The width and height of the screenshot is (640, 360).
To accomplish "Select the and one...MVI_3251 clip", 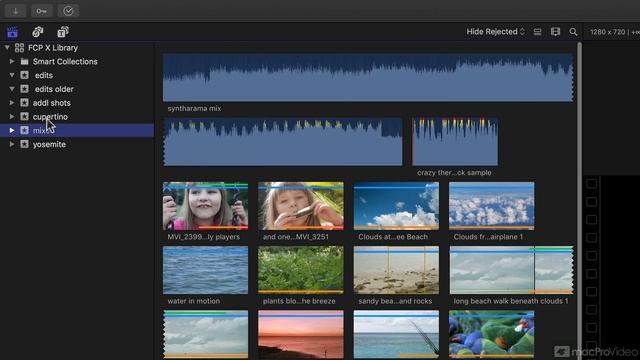I will [x=301, y=206].
